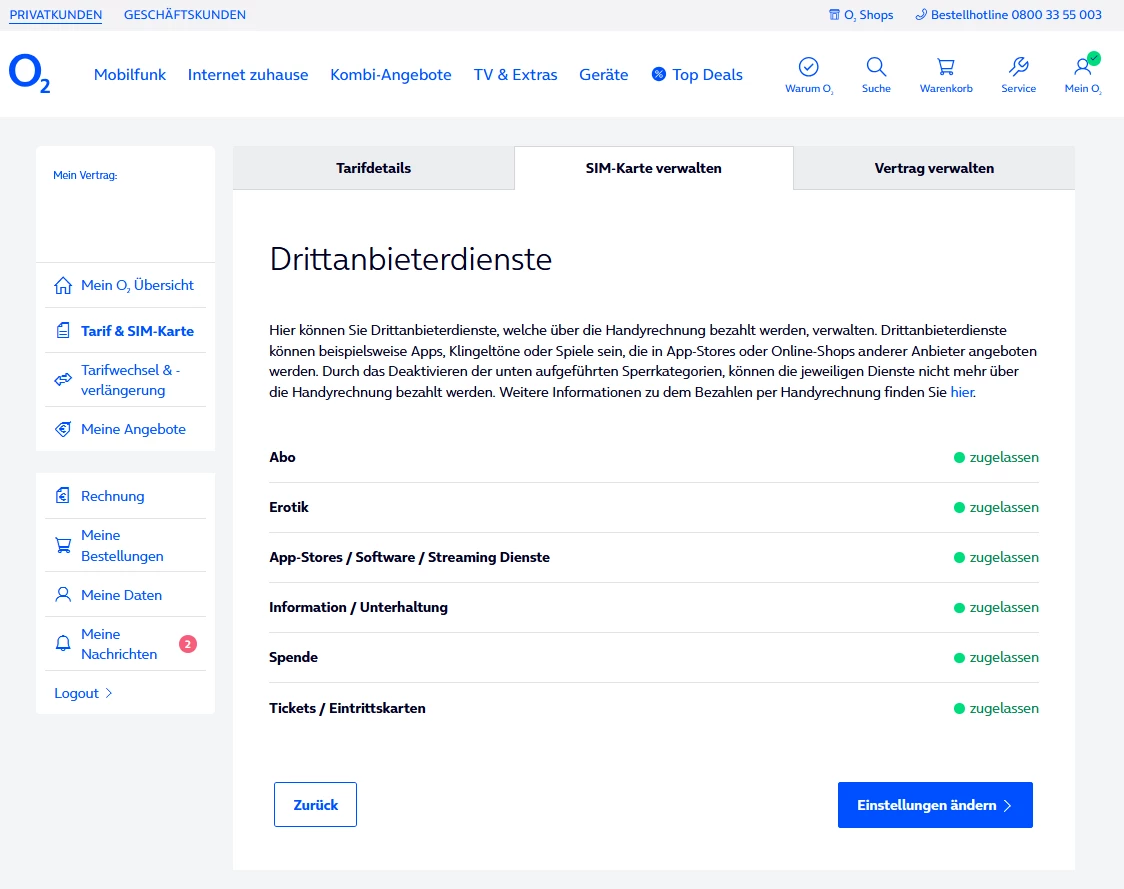This screenshot has width=1124, height=889.
Task: Open the Geräte menu
Action: [604, 75]
